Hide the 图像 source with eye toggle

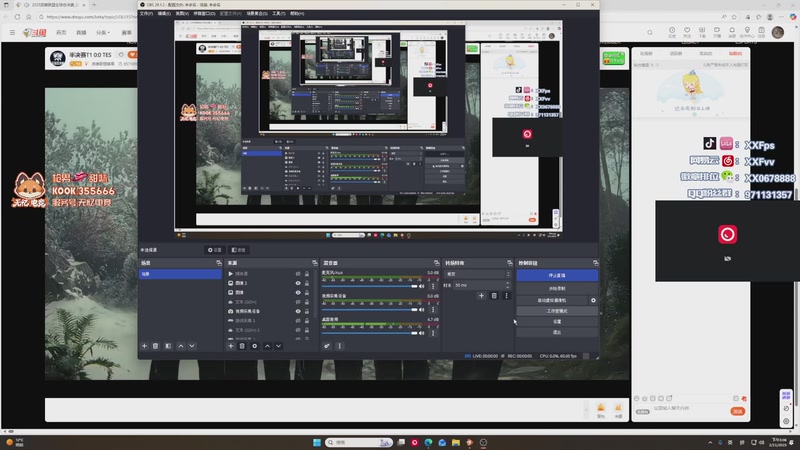click(x=298, y=292)
